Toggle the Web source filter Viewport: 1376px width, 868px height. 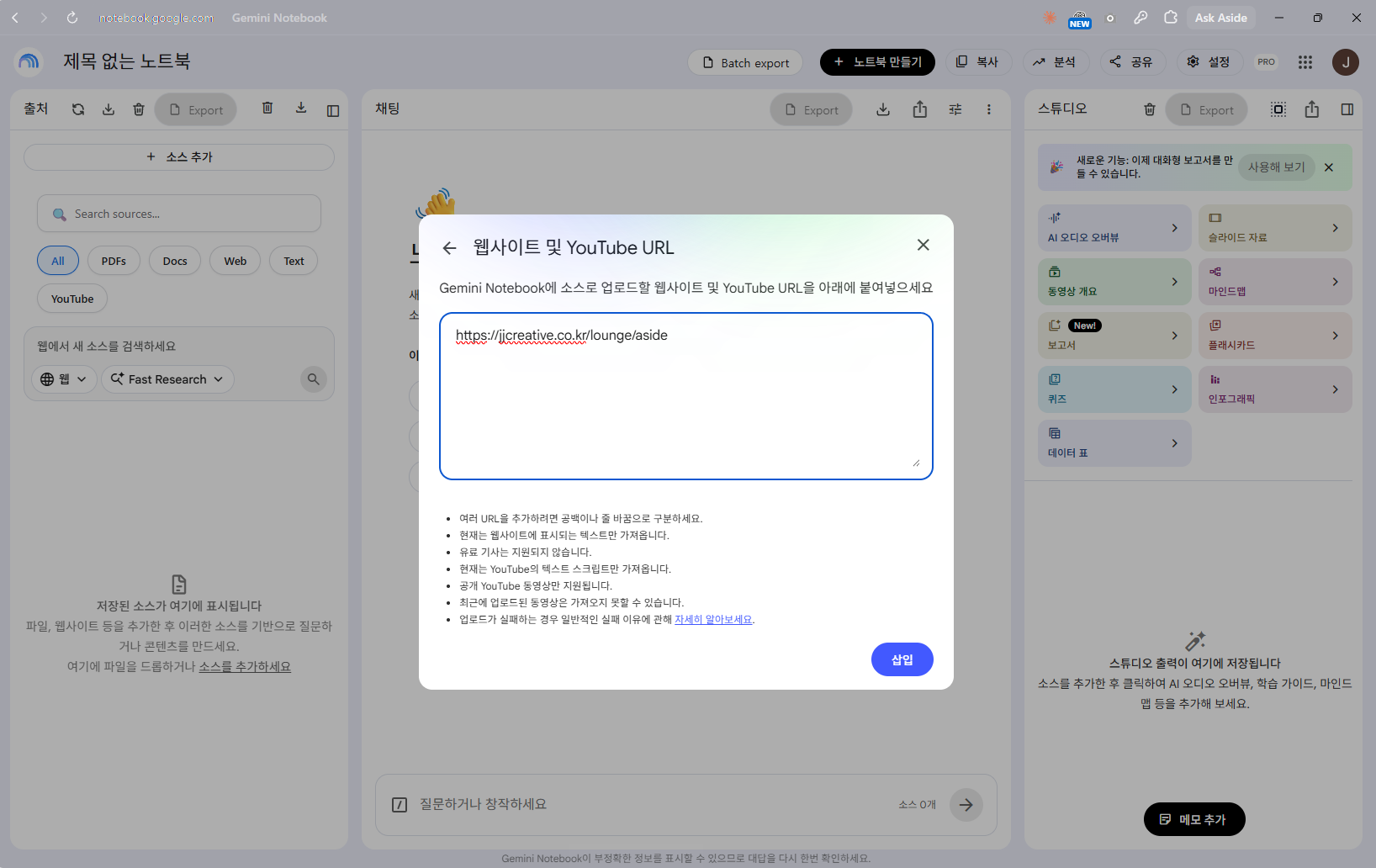236,261
